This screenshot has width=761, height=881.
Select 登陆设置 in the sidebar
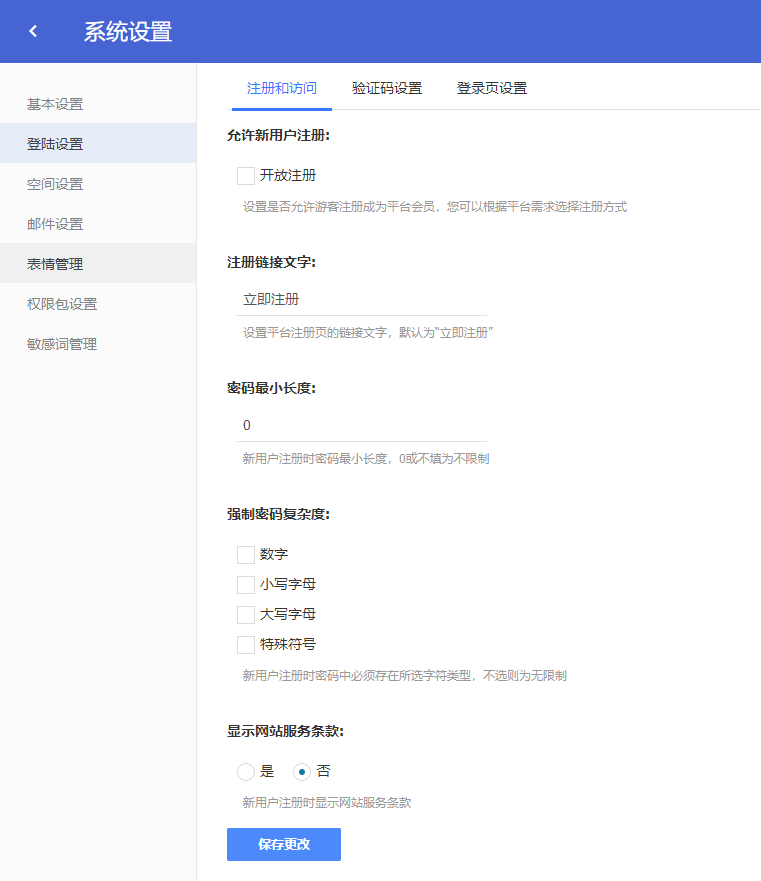click(55, 144)
